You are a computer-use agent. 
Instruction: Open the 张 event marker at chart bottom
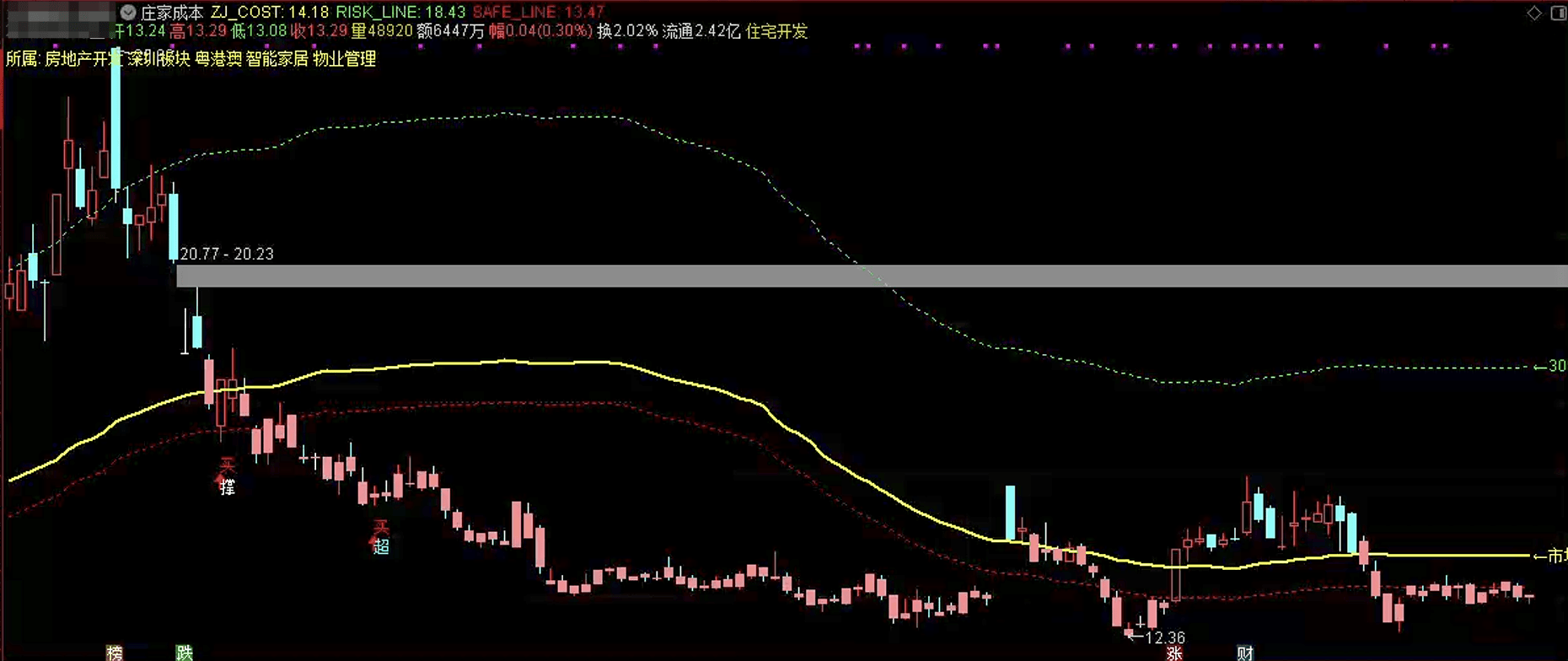point(1174,653)
